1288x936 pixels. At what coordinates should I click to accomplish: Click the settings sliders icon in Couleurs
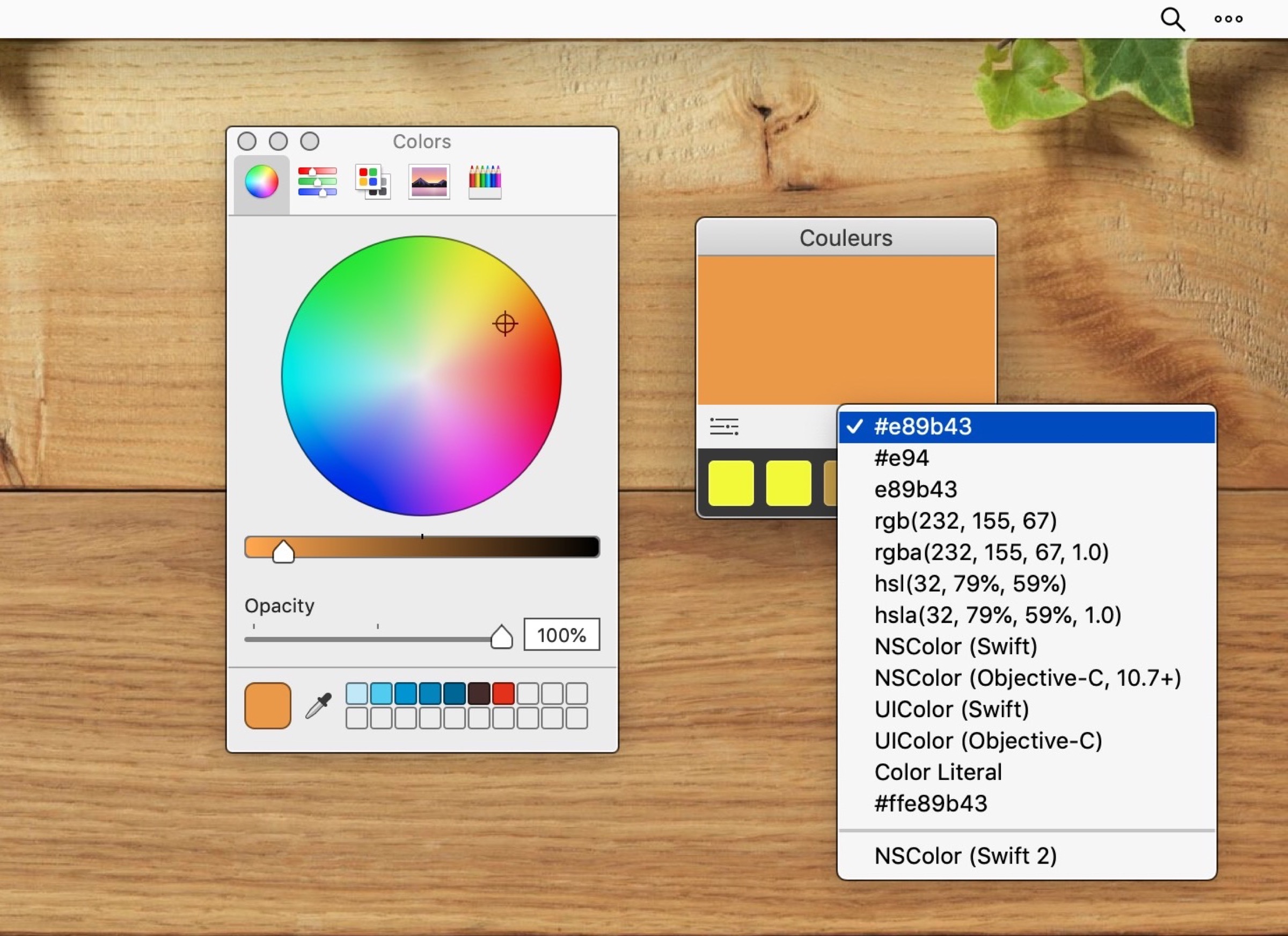click(724, 427)
